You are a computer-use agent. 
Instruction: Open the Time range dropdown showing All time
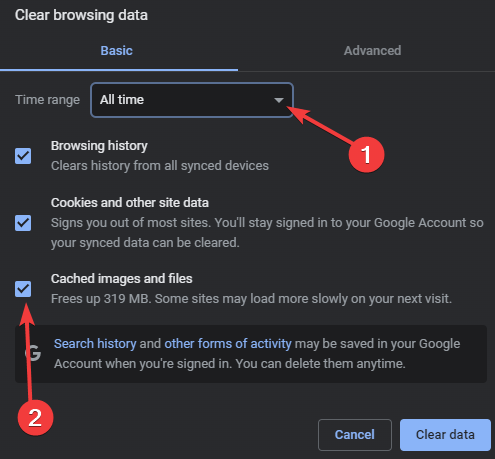tap(192, 100)
